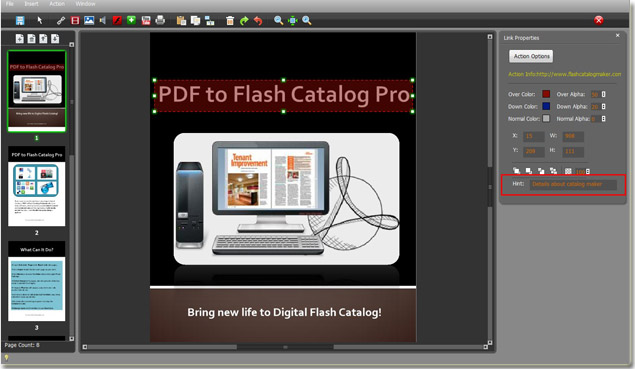The width and height of the screenshot is (635, 369).
Task: Open the Window menu
Action: point(85,4)
